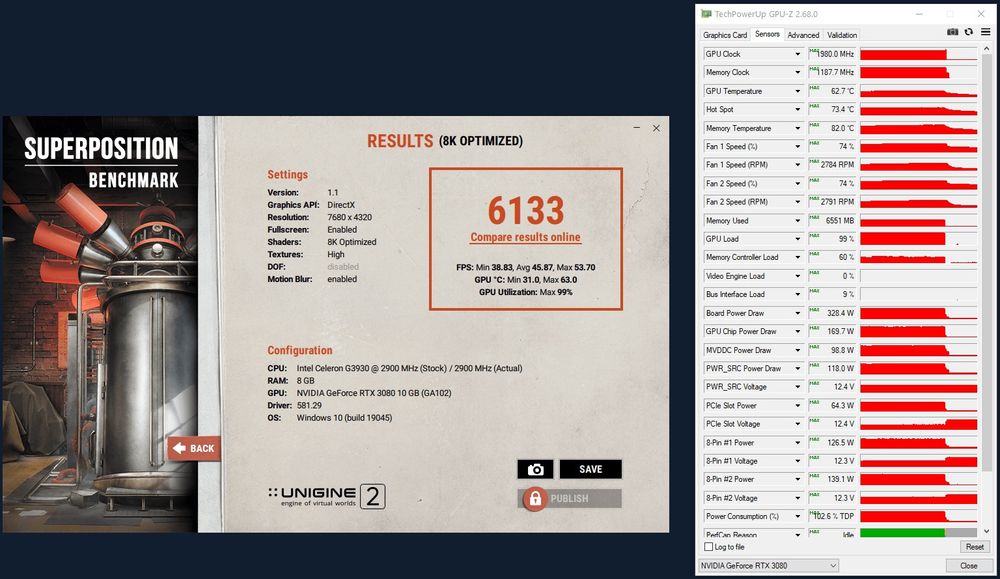The height and width of the screenshot is (579, 1000).
Task: Switch to the Validation tab
Action: (842, 35)
